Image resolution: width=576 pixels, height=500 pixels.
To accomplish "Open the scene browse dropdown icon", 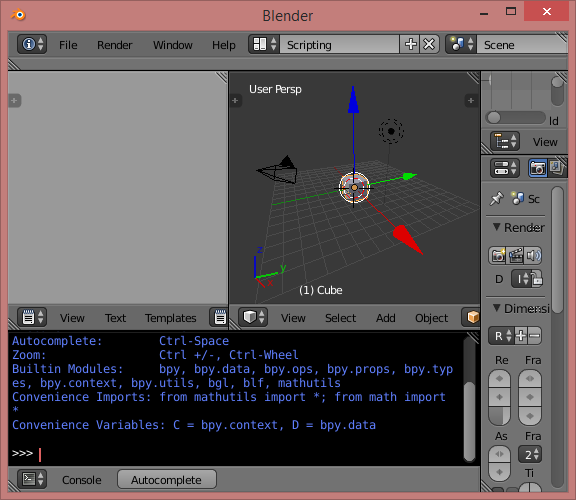I will click(461, 44).
